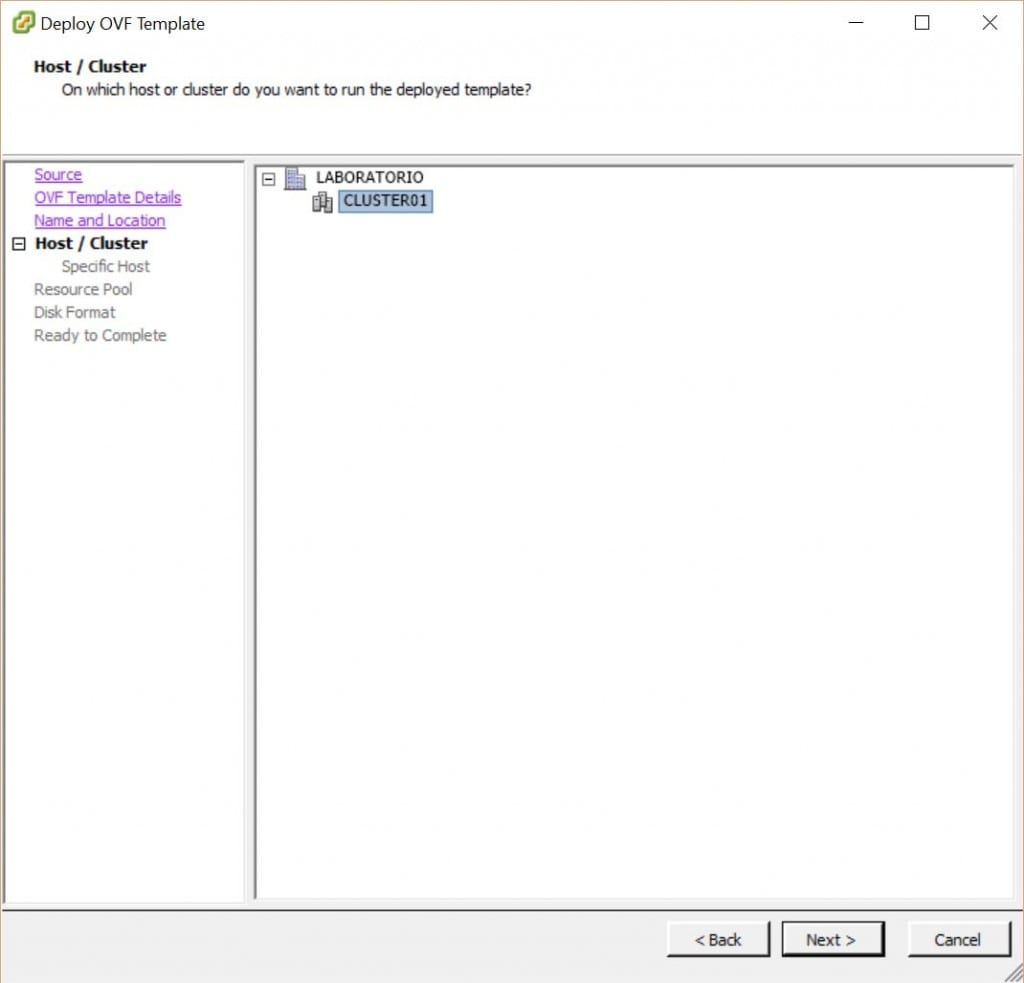This screenshot has width=1024, height=983.
Task: Open the OVF Template Details step
Action: click(x=107, y=198)
